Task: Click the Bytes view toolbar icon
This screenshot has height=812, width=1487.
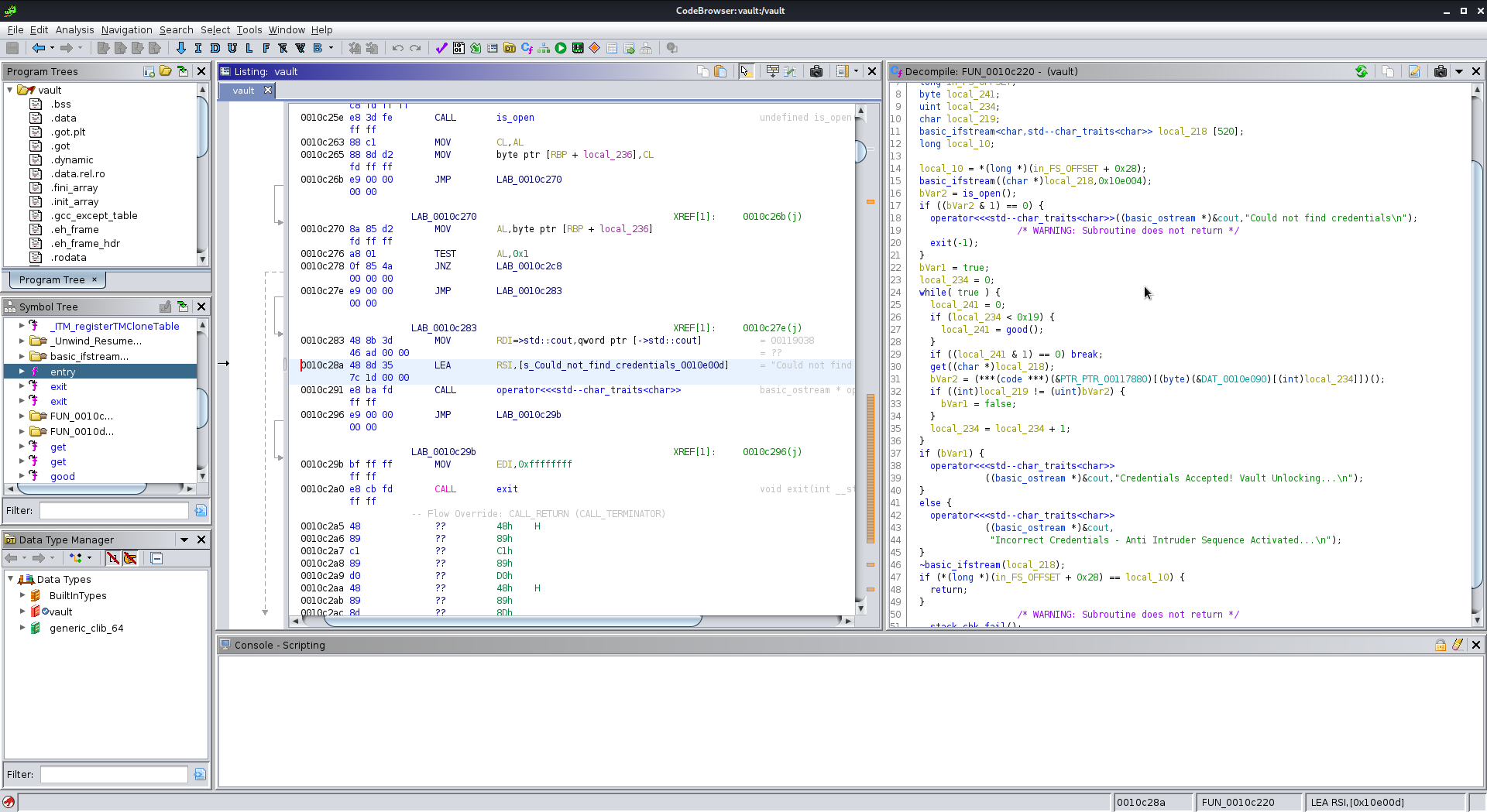Action: pyautogui.click(x=458, y=48)
